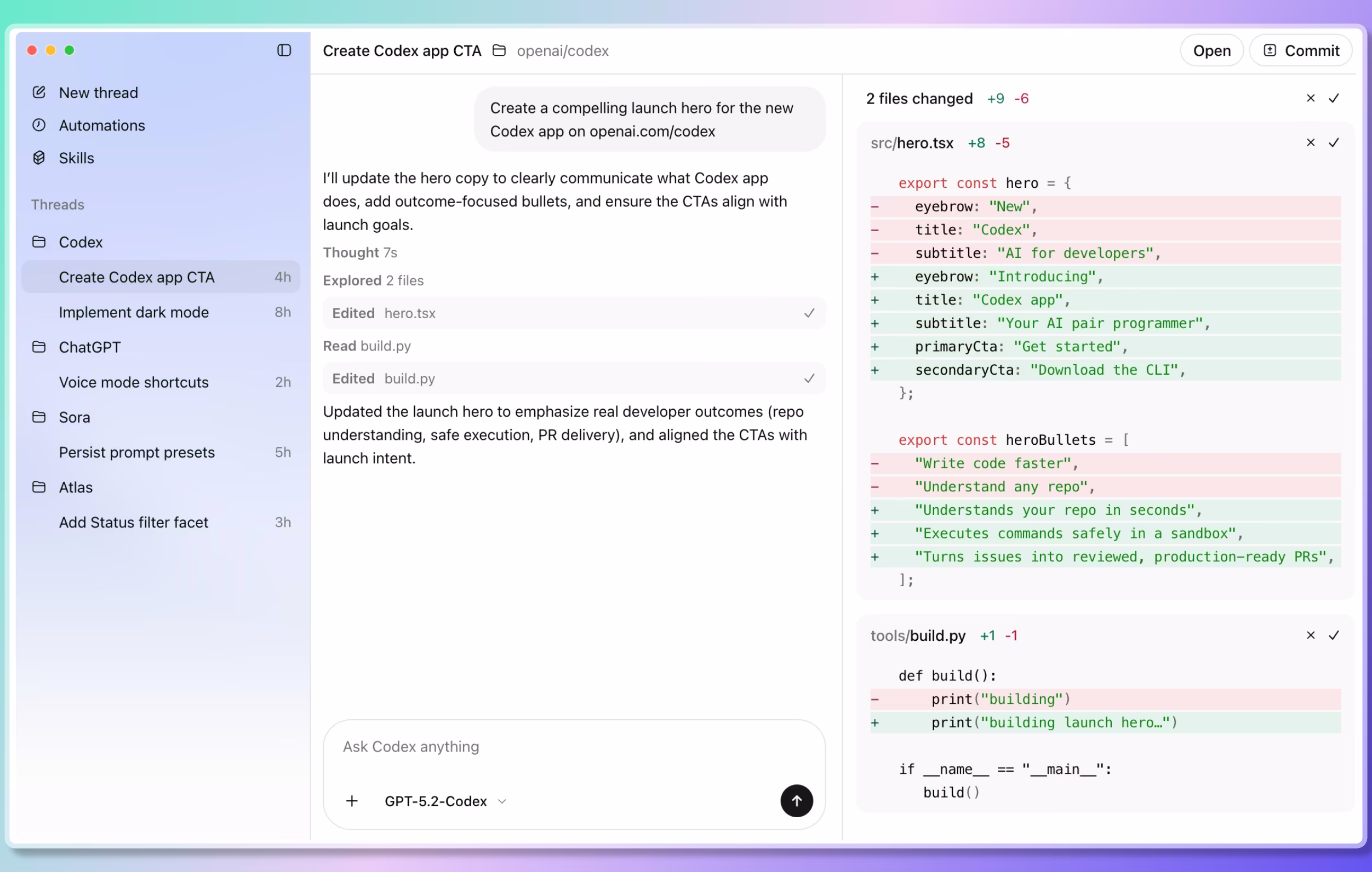Select the Add Status filter facet thread

[x=133, y=521]
